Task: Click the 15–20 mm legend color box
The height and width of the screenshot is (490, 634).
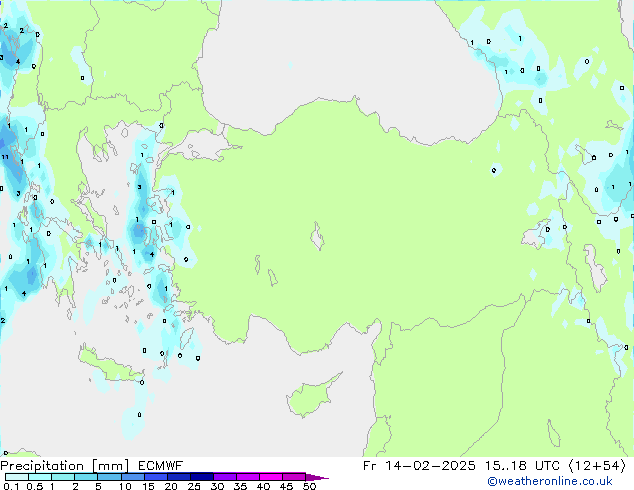Action: 155,477
